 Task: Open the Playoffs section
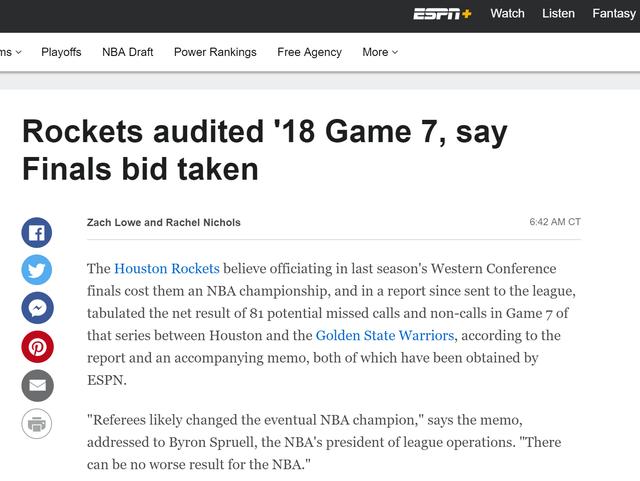pos(61,52)
